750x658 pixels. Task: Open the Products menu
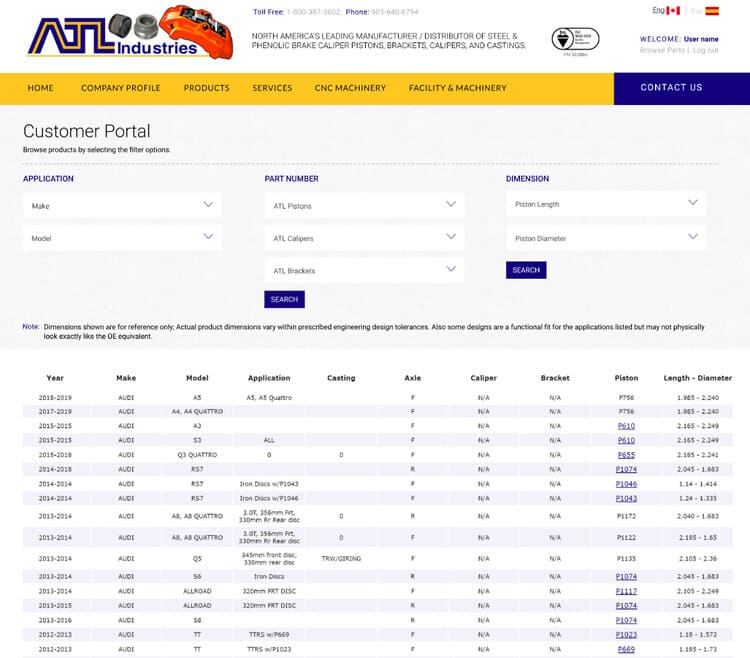coord(207,88)
